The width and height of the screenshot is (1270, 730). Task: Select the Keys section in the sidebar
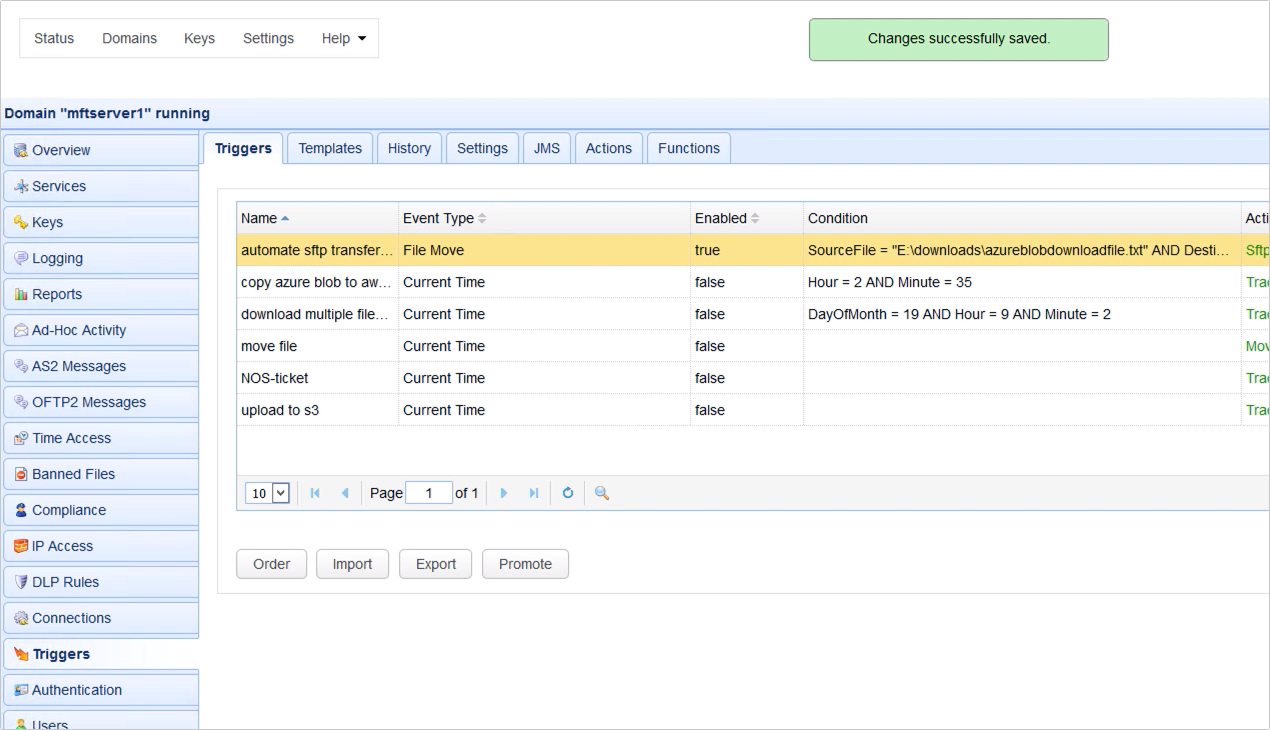pyautogui.click(x=50, y=221)
